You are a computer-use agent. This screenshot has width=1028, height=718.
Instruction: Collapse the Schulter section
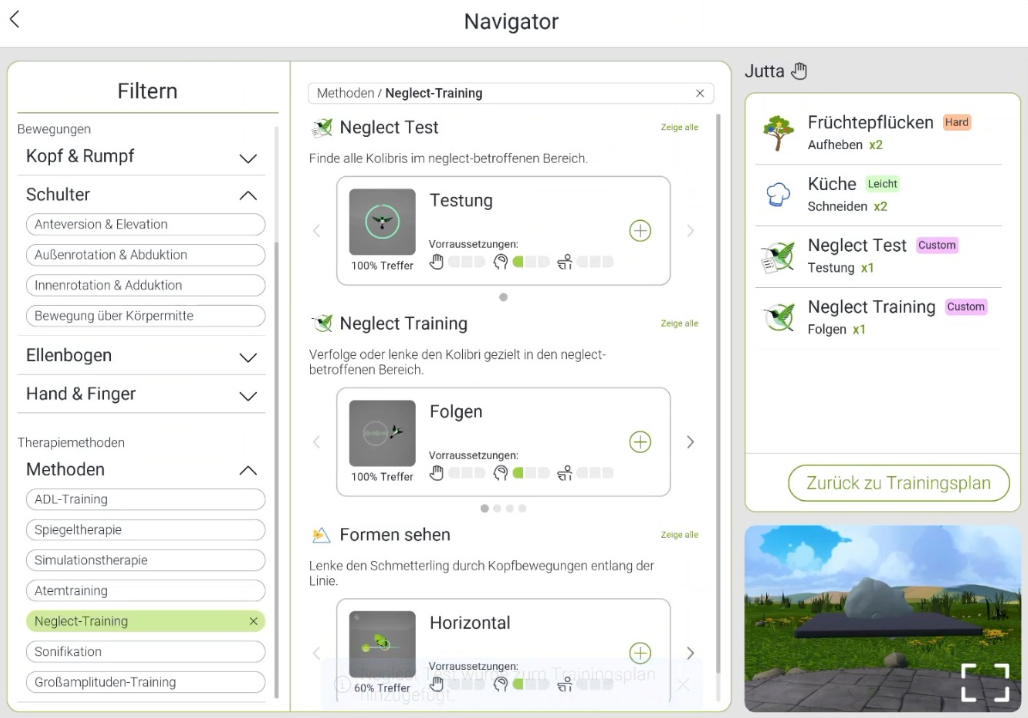[x=248, y=196]
